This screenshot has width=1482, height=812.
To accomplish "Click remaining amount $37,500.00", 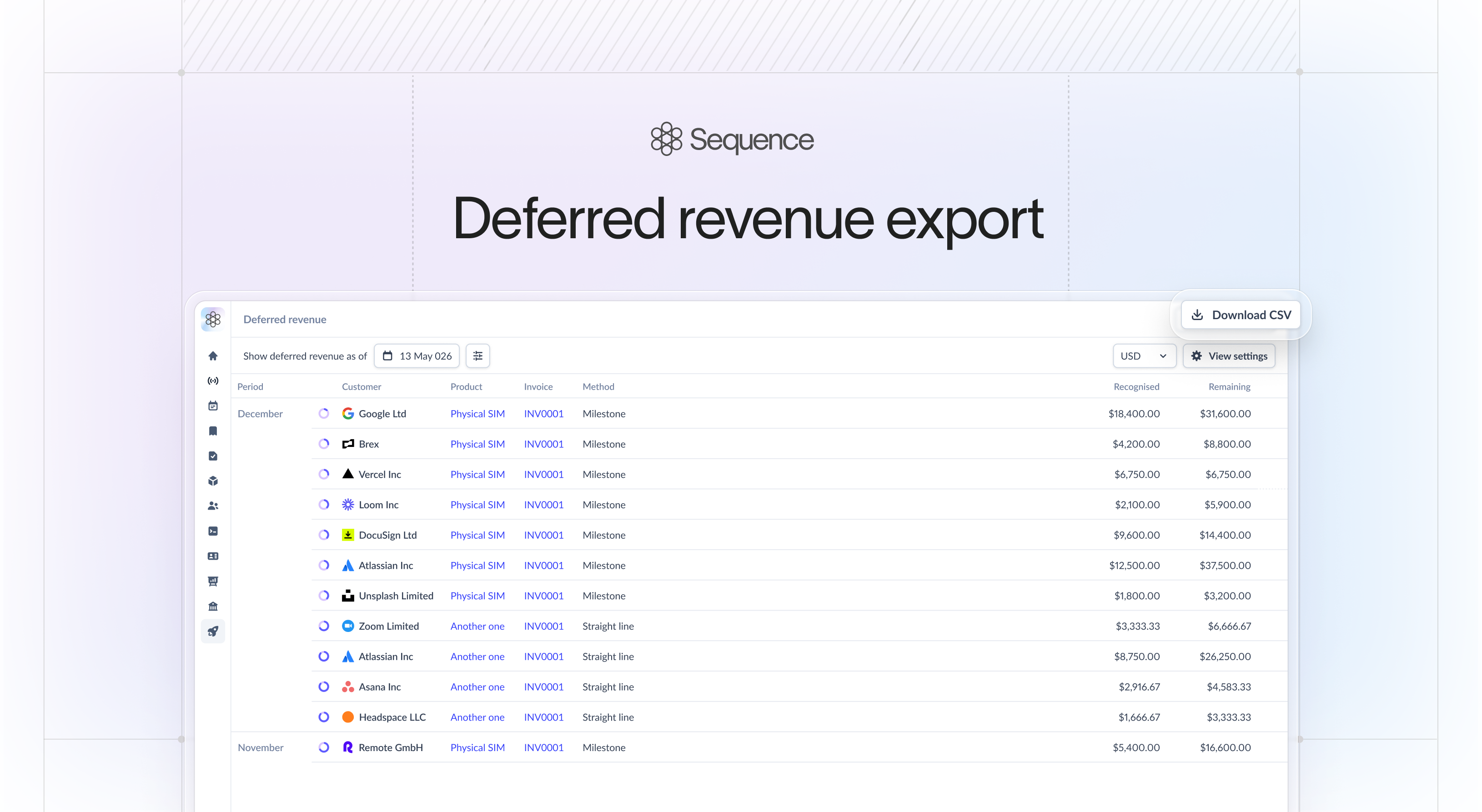I will [1225, 565].
